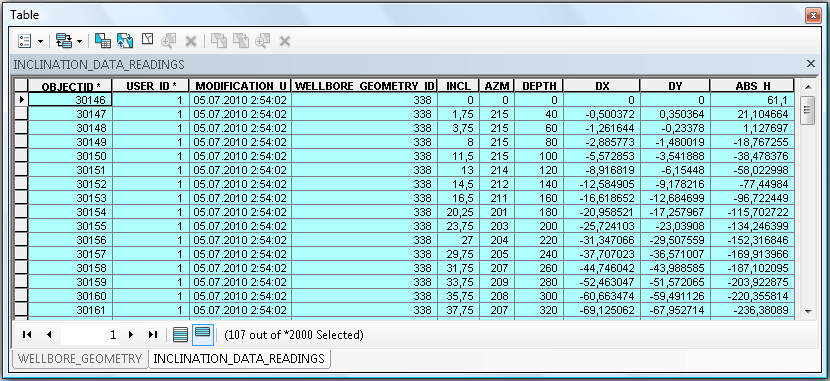The width and height of the screenshot is (830, 381).
Task: Click ABS_H value -236,38089
Action: pos(752,310)
